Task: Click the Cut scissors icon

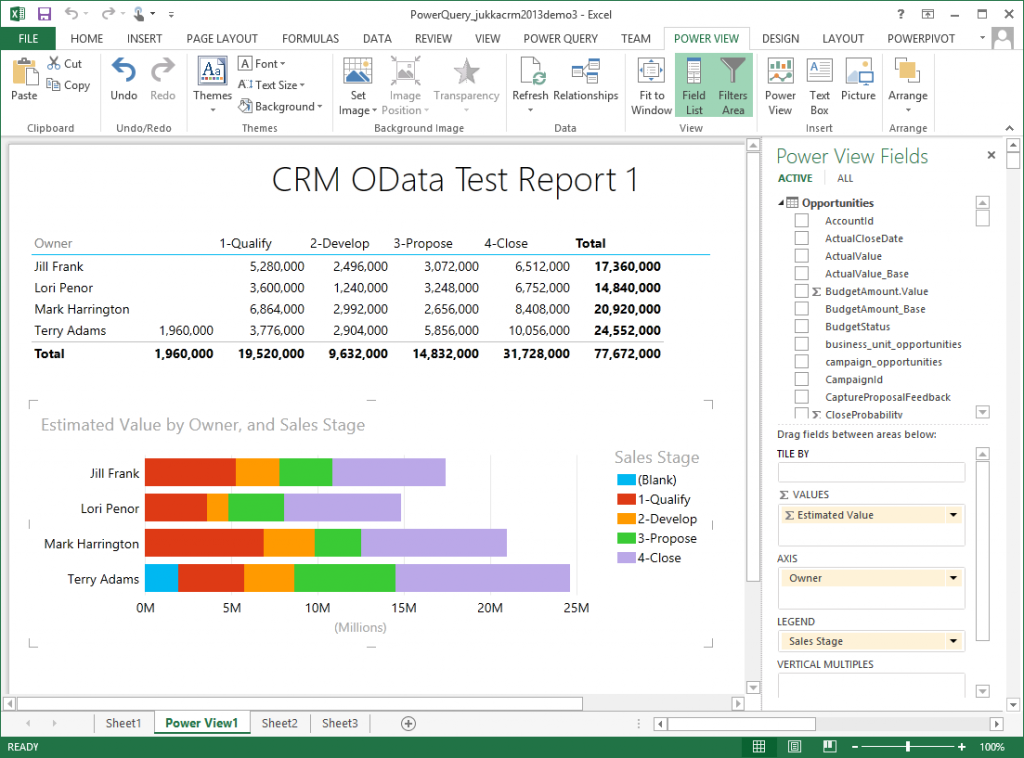Action: [54, 63]
